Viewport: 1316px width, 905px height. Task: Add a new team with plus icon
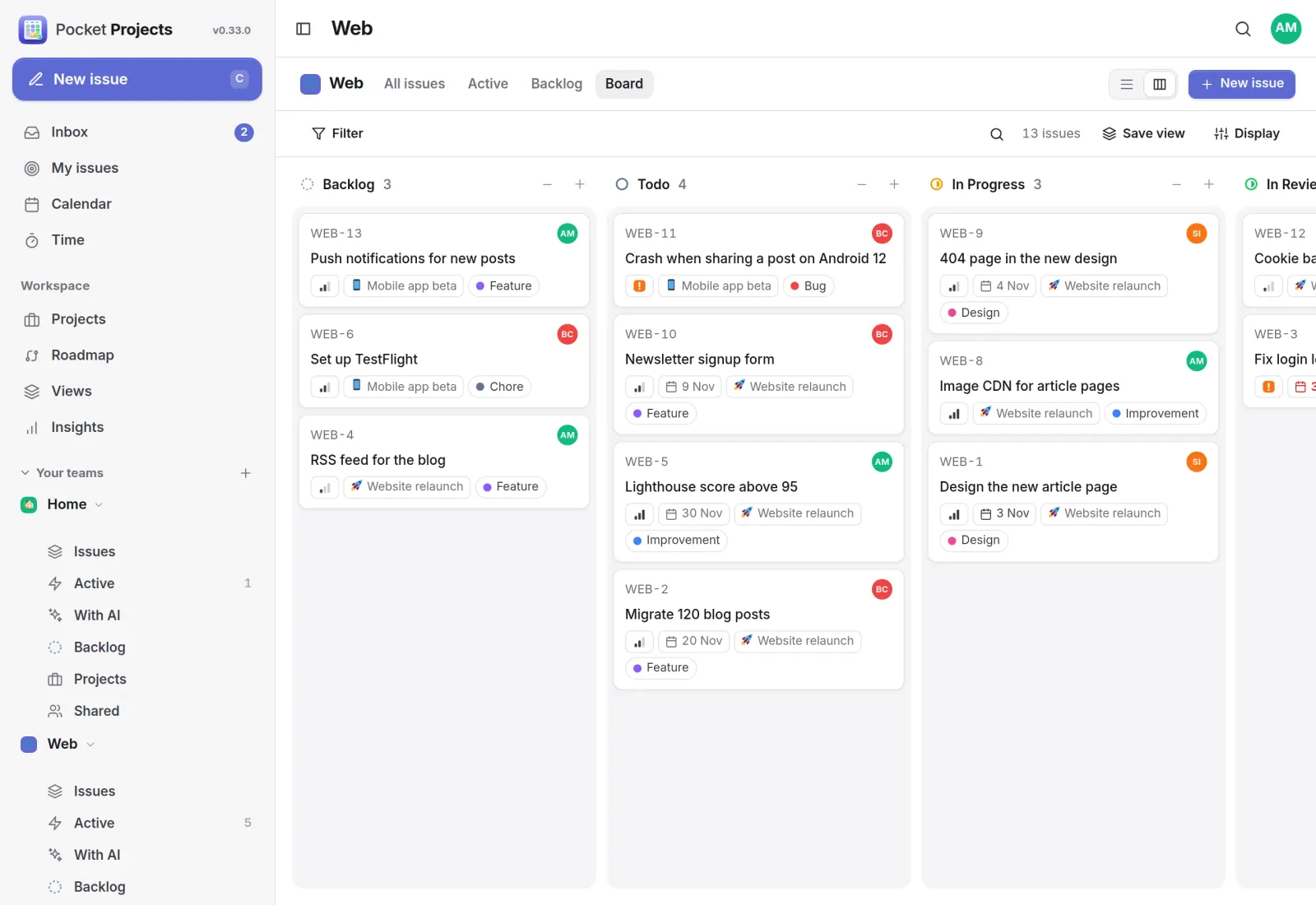(x=245, y=473)
